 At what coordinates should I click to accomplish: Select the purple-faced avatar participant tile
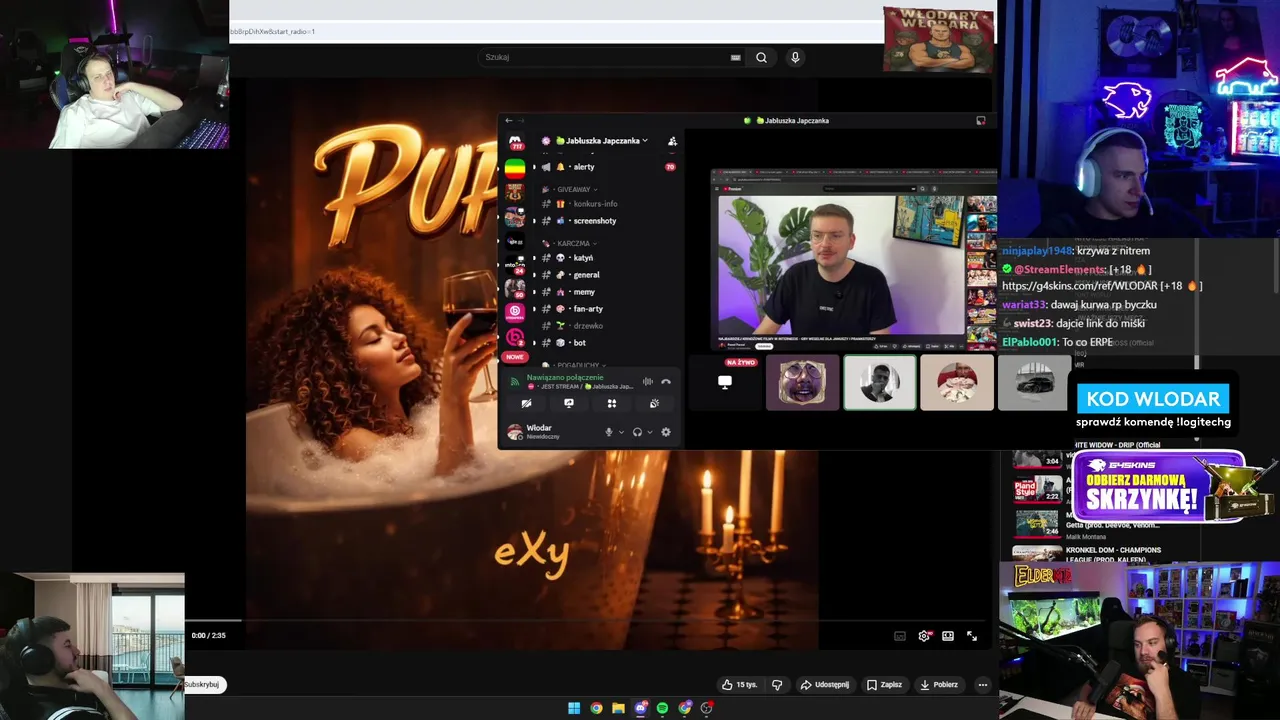[803, 382]
